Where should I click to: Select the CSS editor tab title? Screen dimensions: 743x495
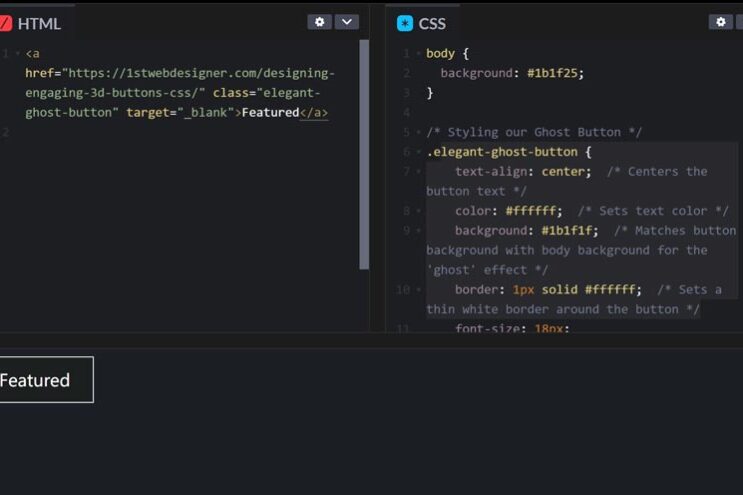coord(432,23)
